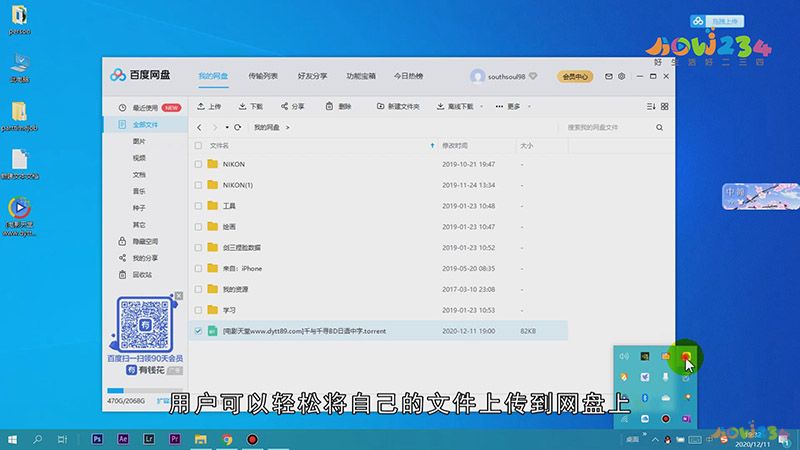Open the 上传 upload toolbar button
The image size is (800, 450).
pos(209,106)
